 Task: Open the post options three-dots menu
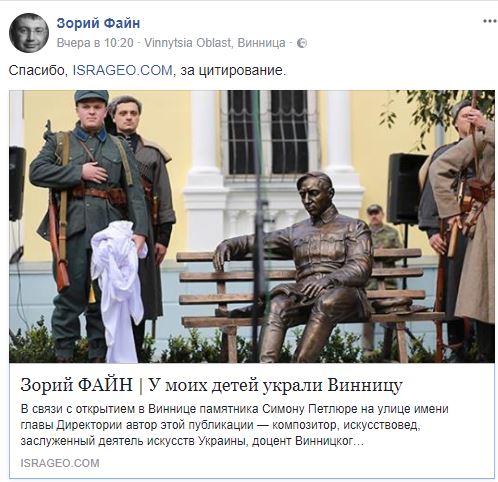pyautogui.click(x=490, y=21)
